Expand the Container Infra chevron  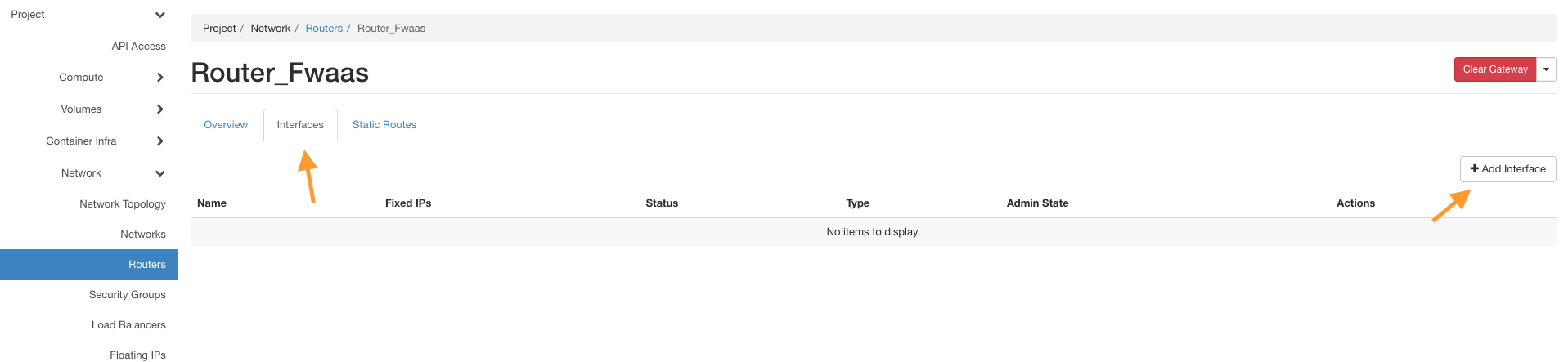click(x=160, y=141)
